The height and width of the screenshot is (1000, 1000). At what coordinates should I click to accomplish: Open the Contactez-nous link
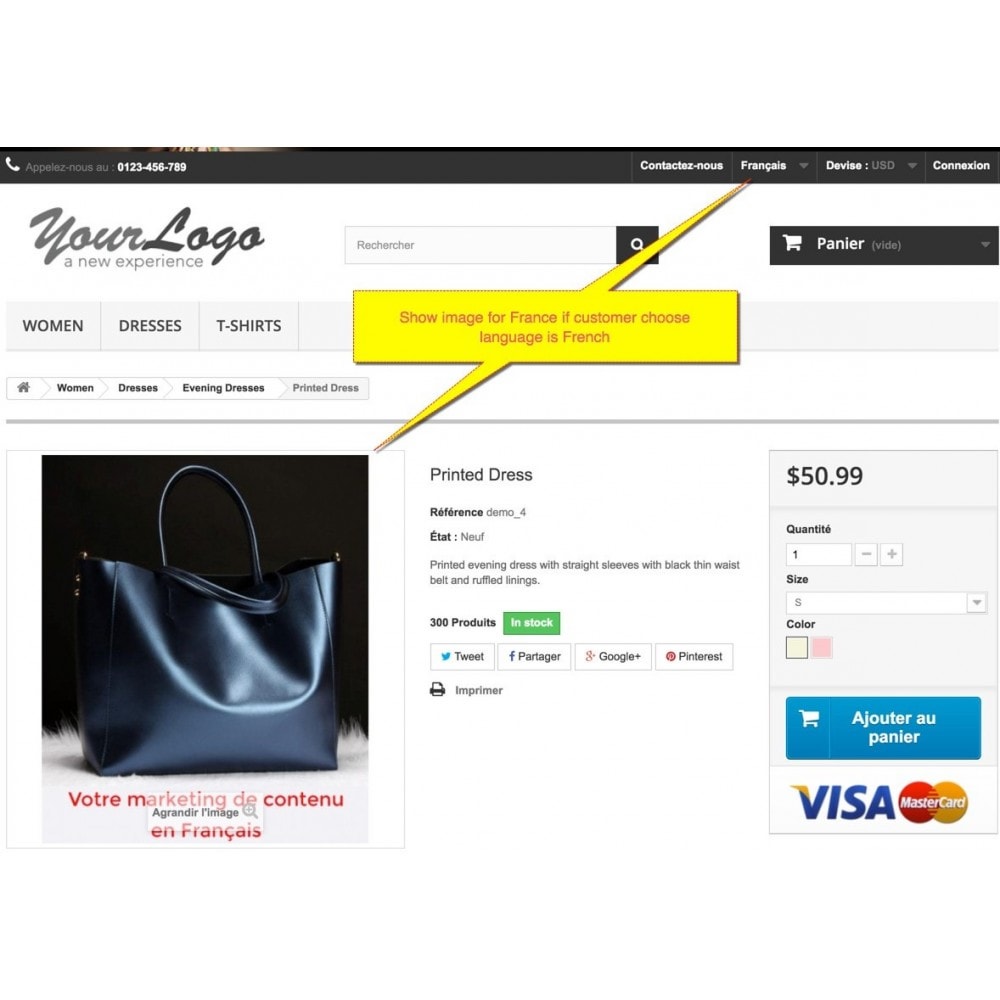click(x=681, y=166)
